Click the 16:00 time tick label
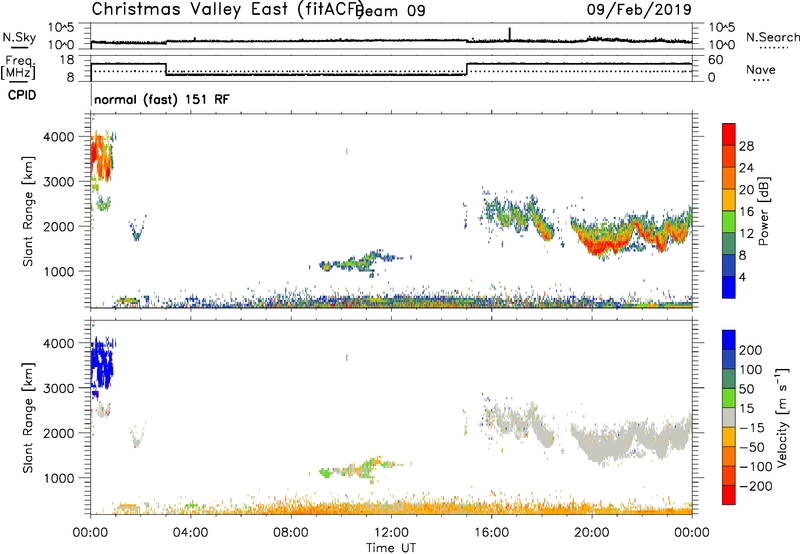Image resolution: width=800 pixels, height=554 pixels. pos(491,533)
